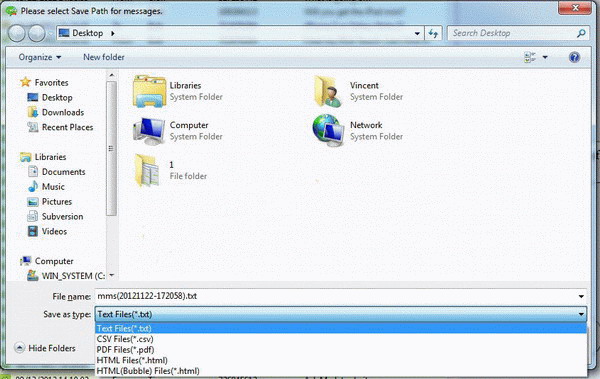Image resolution: width=600 pixels, height=379 pixels.
Task: Select the Vincent user folder icon
Action: click(328, 91)
